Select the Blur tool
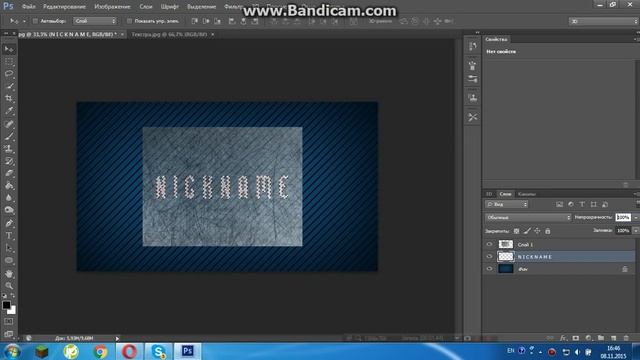640x360 pixels. tap(9, 198)
